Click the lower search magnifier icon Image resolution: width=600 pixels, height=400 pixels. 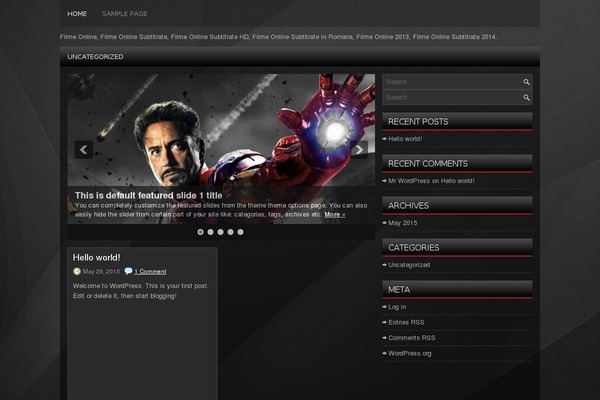tap(527, 98)
